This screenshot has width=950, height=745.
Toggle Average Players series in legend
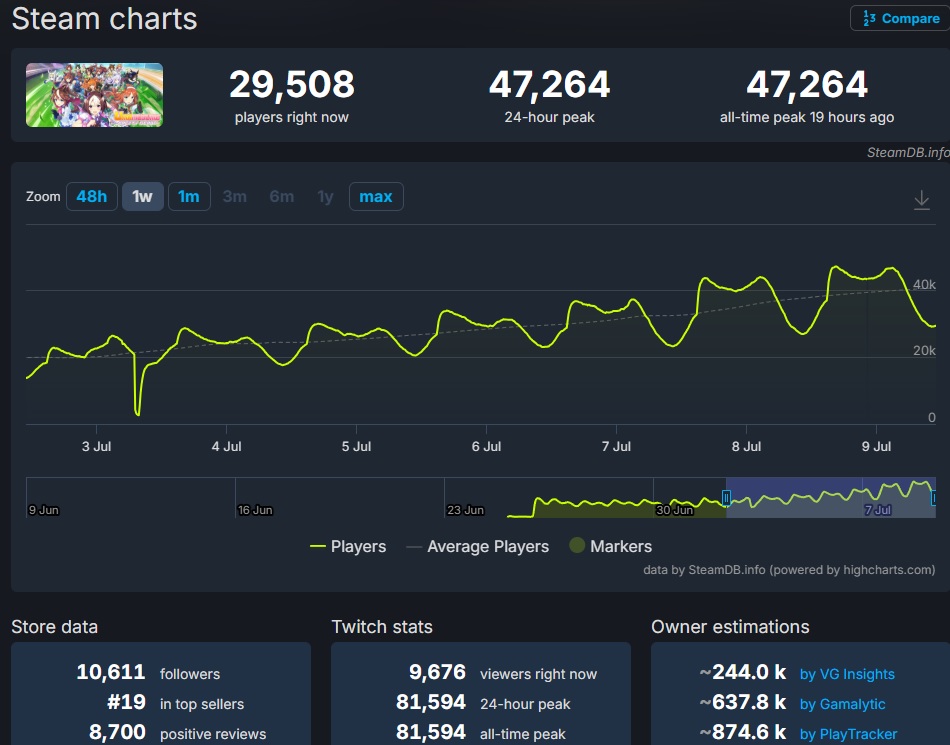tap(477, 546)
